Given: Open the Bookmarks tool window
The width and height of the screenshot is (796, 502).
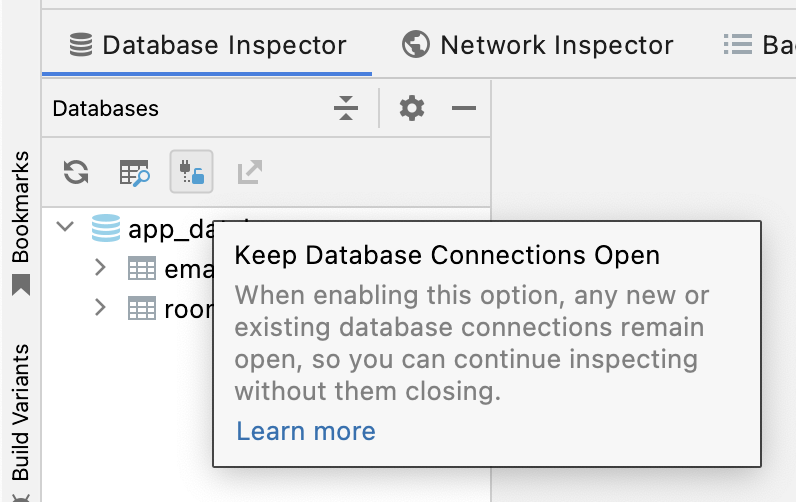Looking at the screenshot, I should [x=20, y=220].
